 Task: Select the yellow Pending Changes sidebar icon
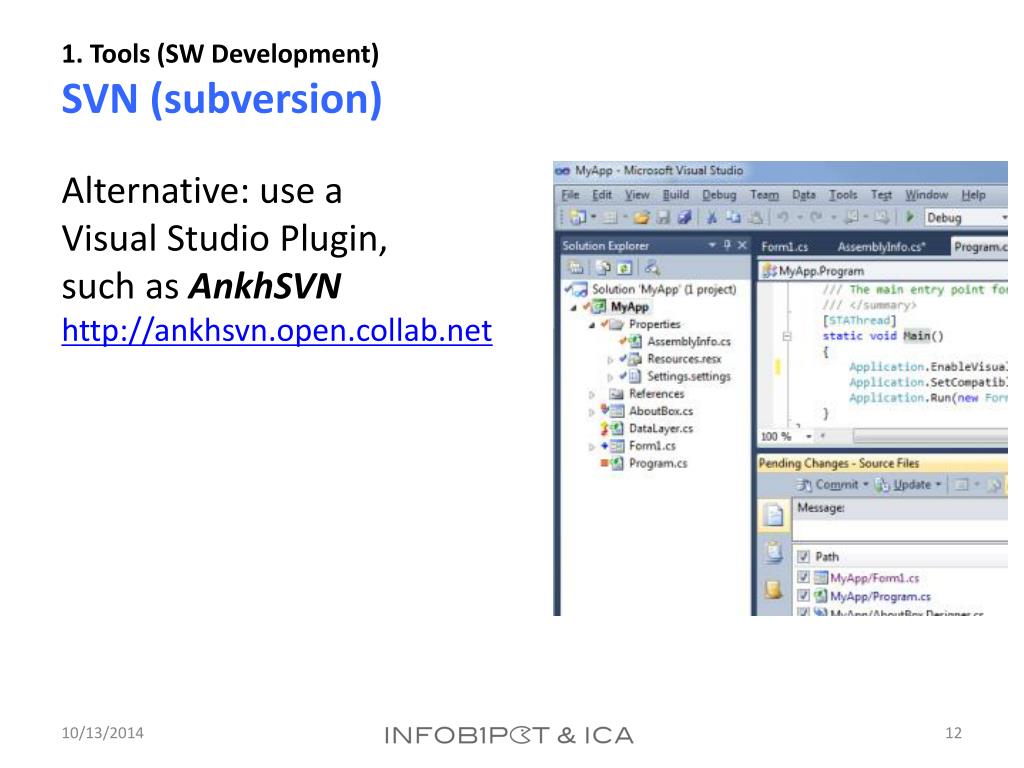[774, 589]
